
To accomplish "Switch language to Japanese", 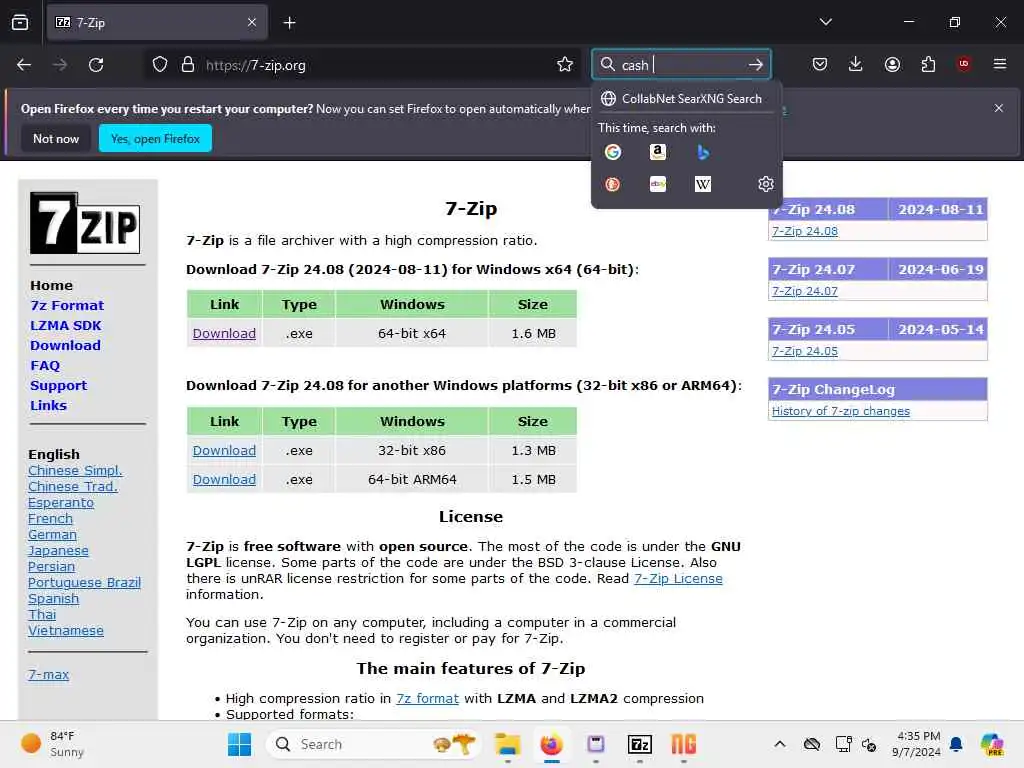I will pos(58,551).
